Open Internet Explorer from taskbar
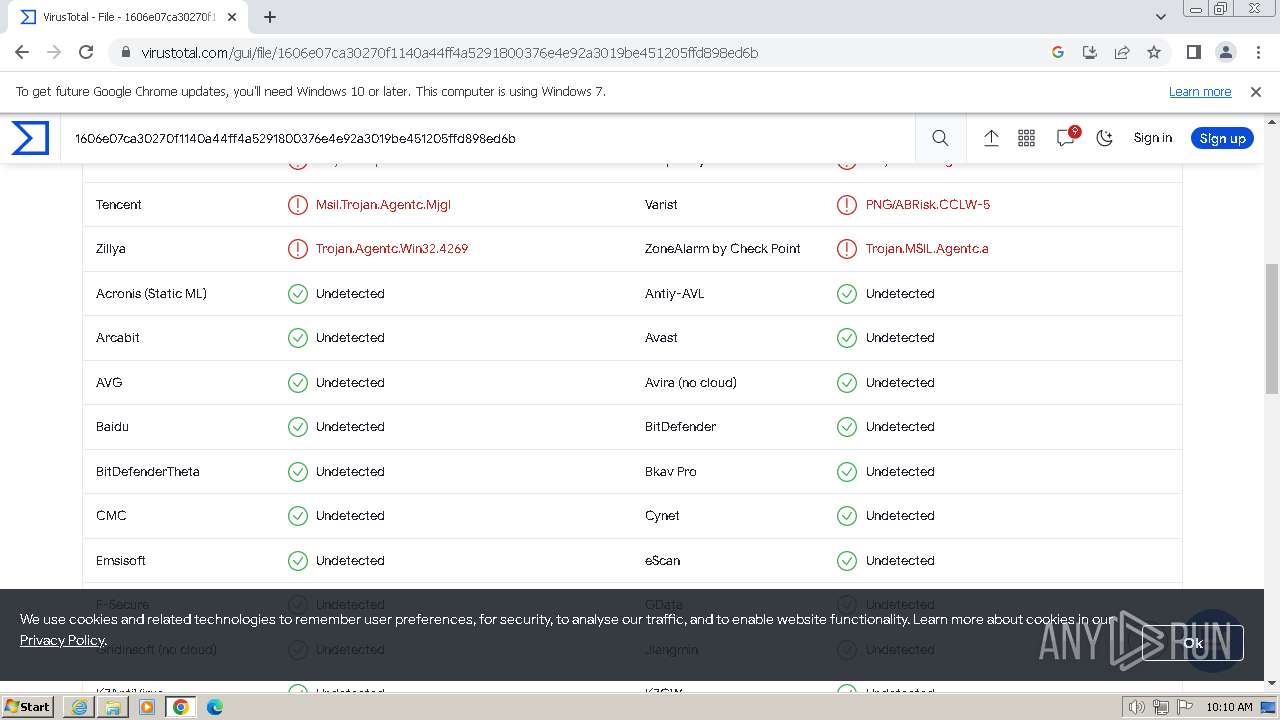 click(79, 706)
